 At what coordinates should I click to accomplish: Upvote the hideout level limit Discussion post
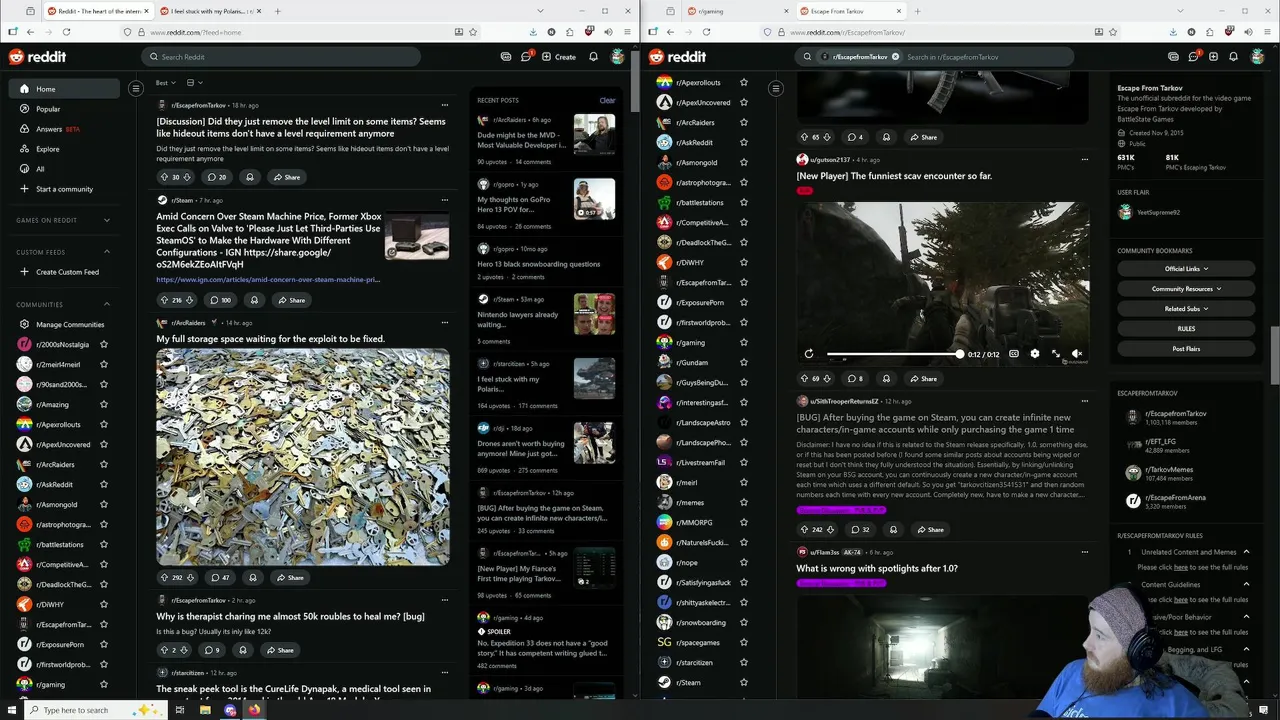click(x=164, y=177)
